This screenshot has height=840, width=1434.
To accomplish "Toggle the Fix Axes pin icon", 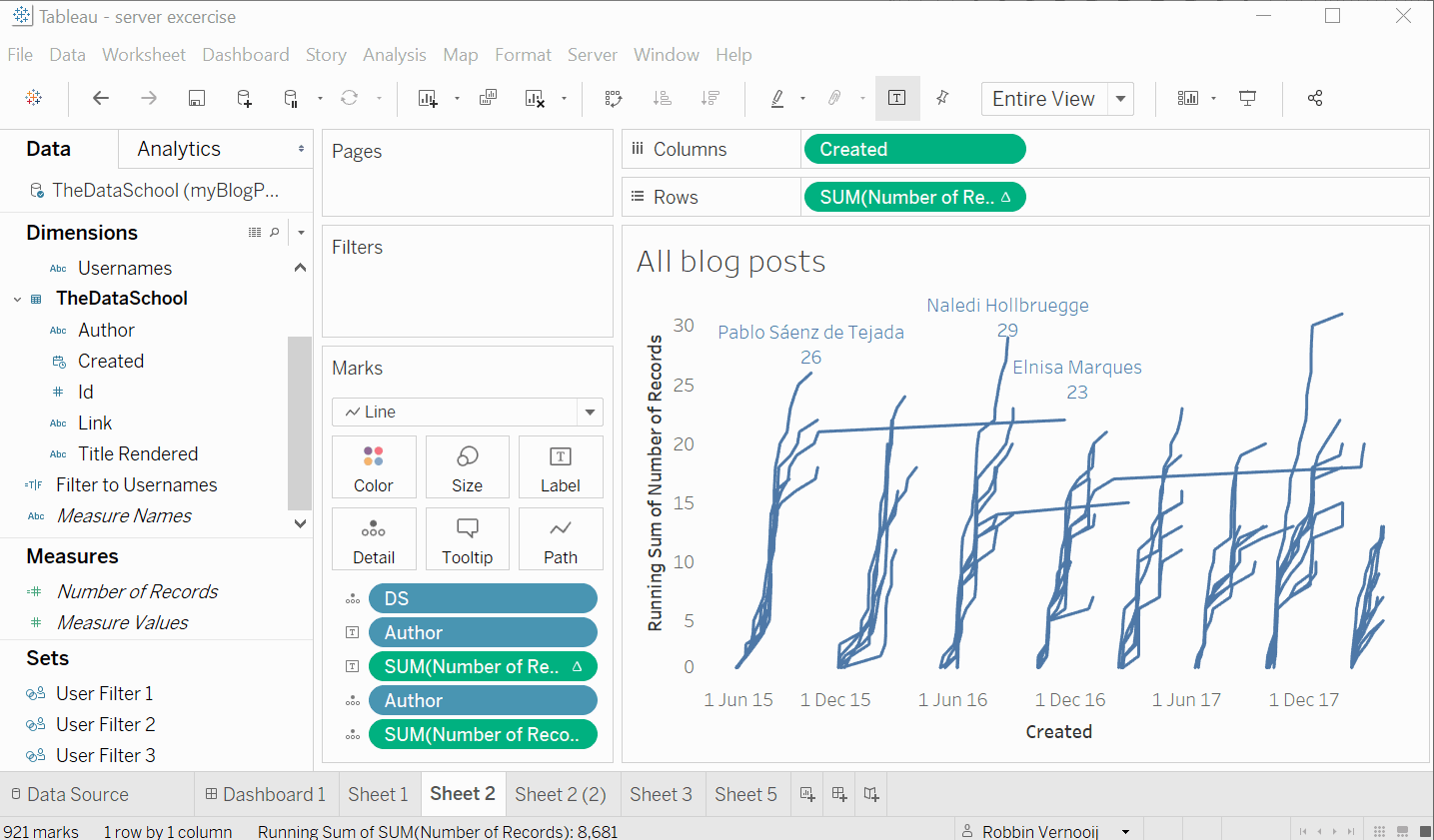I will click(940, 98).
